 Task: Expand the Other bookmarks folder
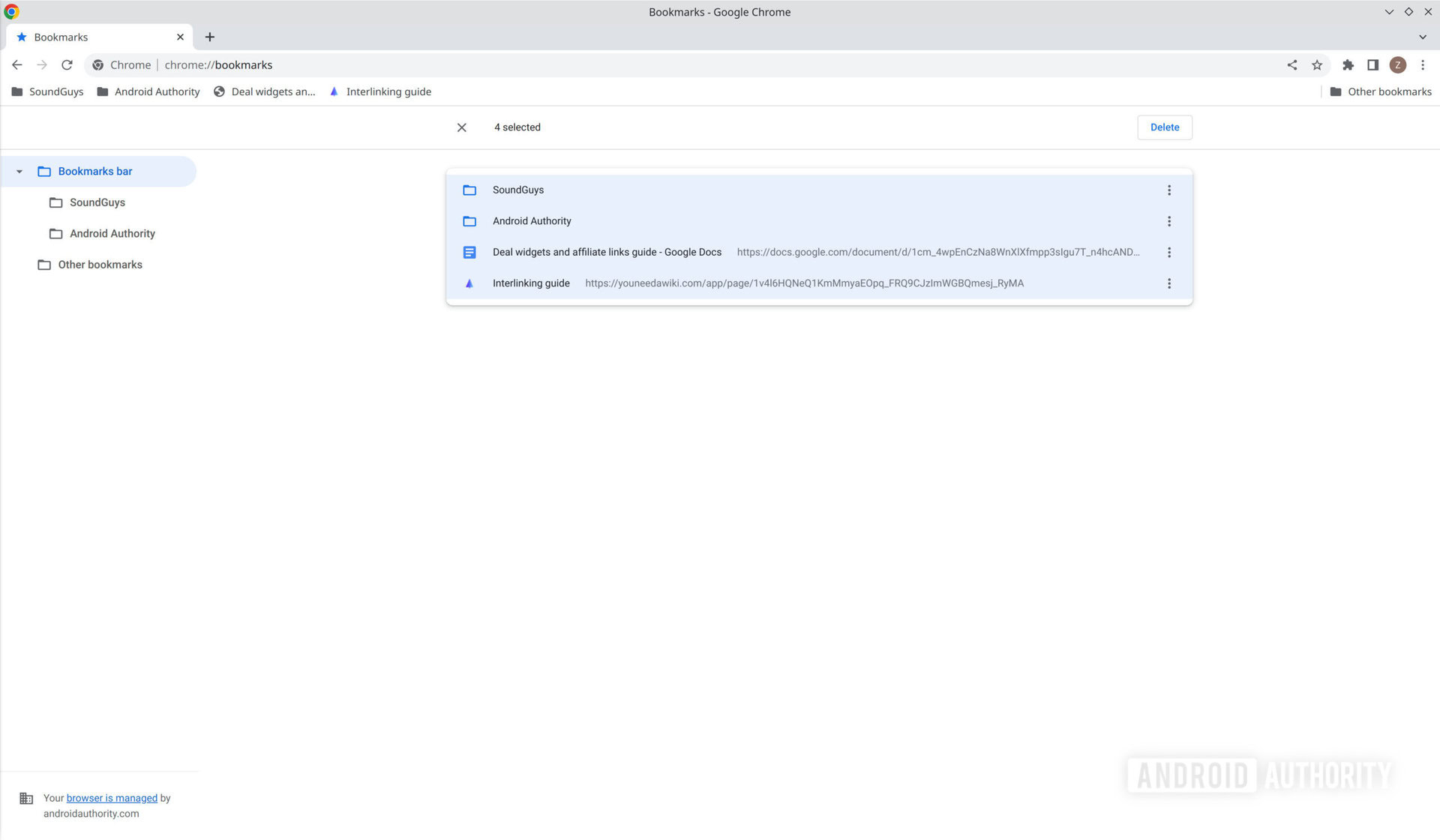(x=100, y=264)
